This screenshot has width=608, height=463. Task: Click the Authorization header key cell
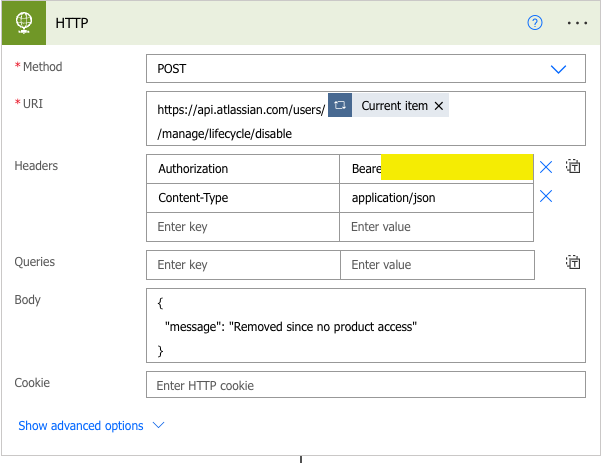(x=243, y=169)
